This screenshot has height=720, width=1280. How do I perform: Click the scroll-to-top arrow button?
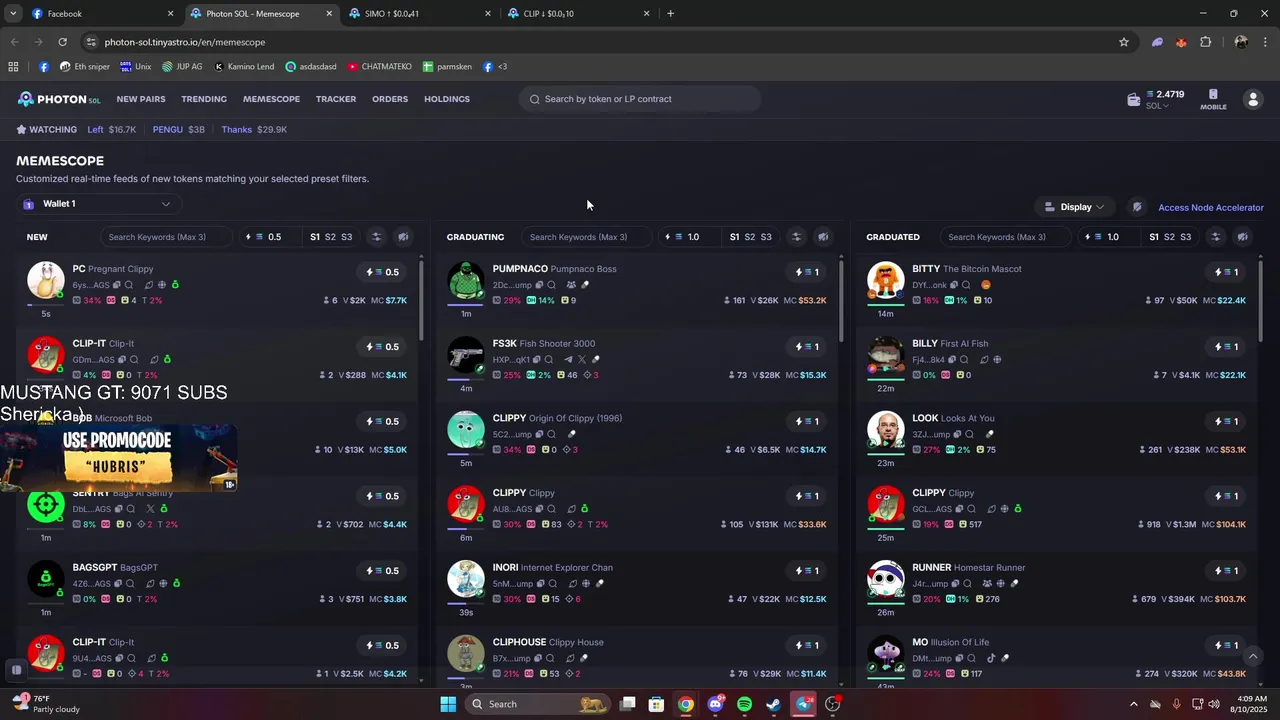coord(1253,656)
